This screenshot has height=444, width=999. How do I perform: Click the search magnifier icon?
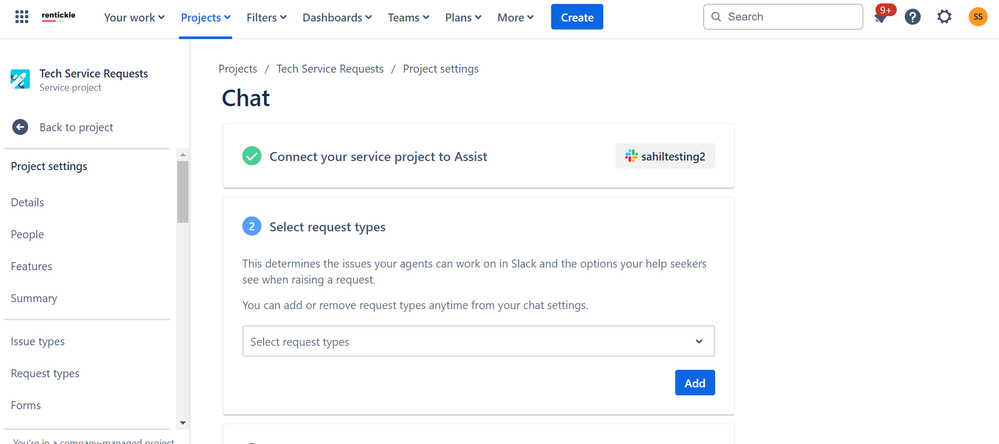click(716, 17)
